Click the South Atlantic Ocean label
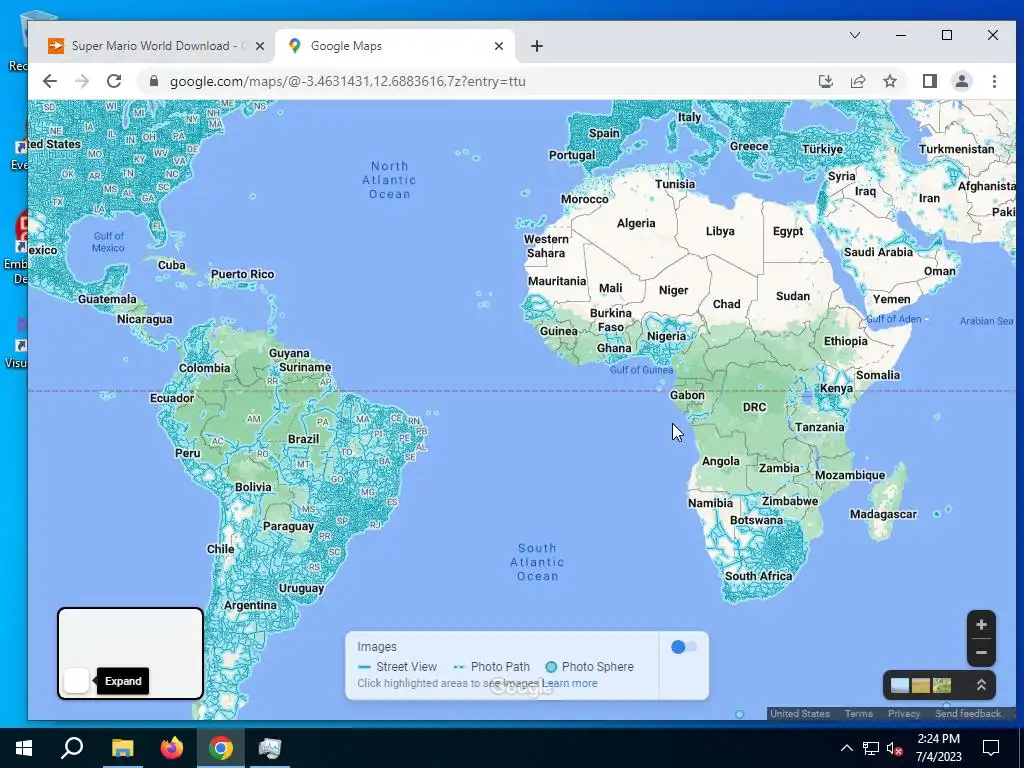The image size is (1024, 768). 537,562
